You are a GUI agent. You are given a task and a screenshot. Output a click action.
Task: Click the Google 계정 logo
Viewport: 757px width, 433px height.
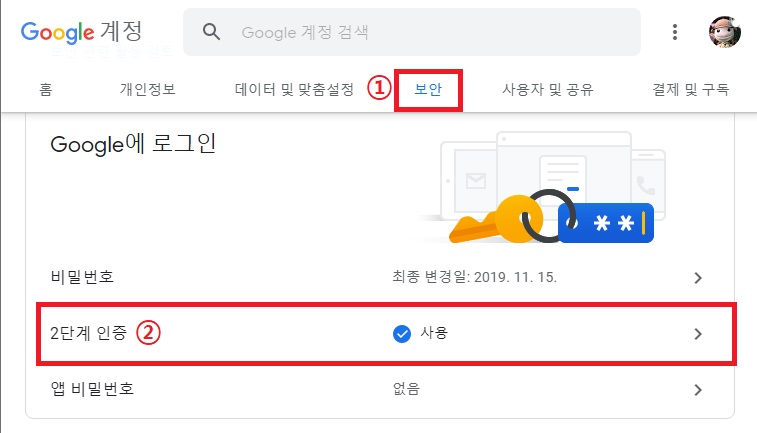(82, 32)
